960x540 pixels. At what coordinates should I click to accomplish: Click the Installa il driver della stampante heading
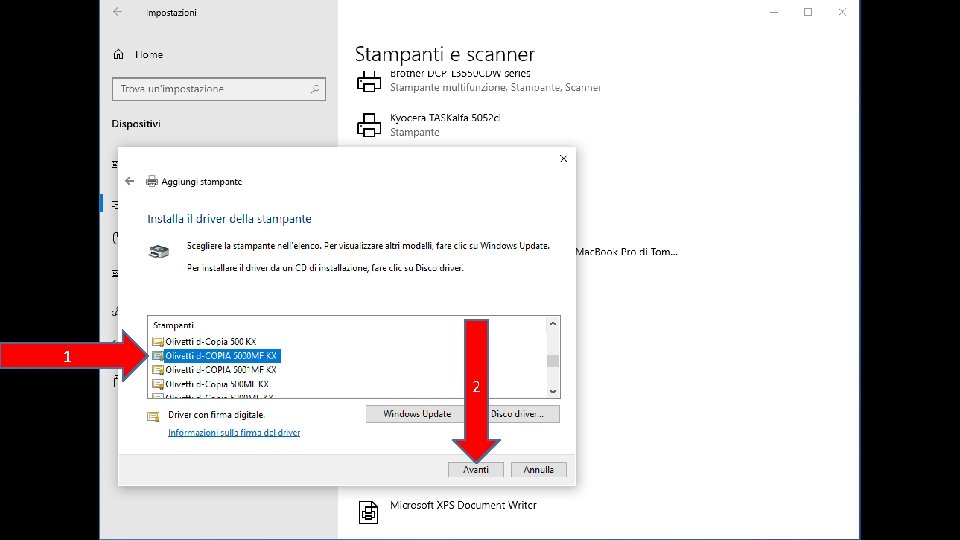pos(230,219)
